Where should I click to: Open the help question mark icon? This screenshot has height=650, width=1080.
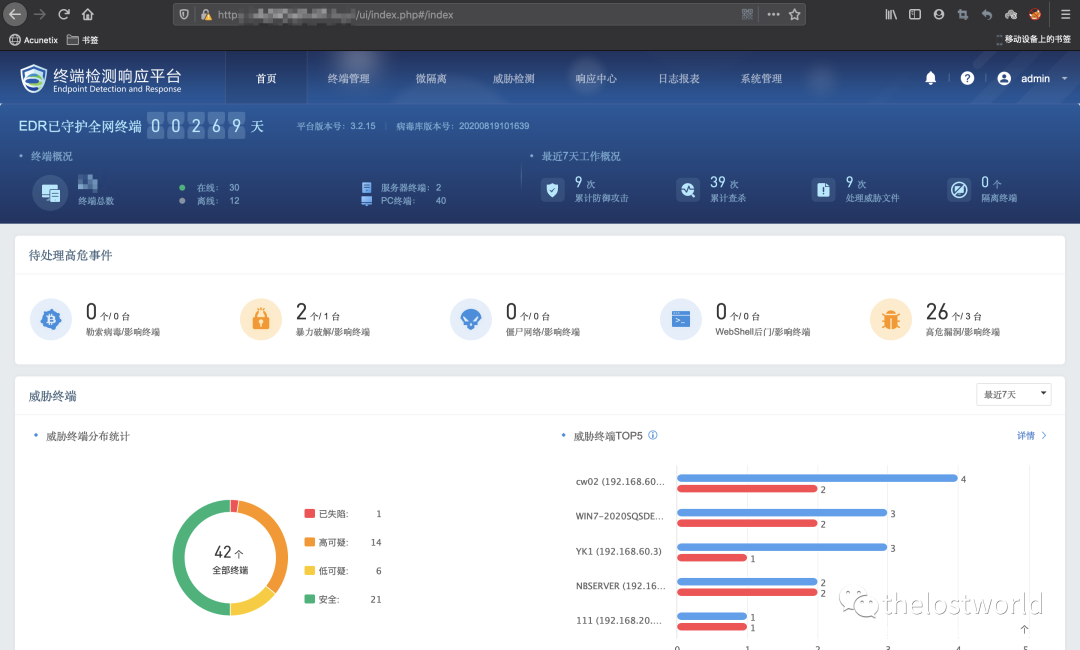click(x=967, y=78)
